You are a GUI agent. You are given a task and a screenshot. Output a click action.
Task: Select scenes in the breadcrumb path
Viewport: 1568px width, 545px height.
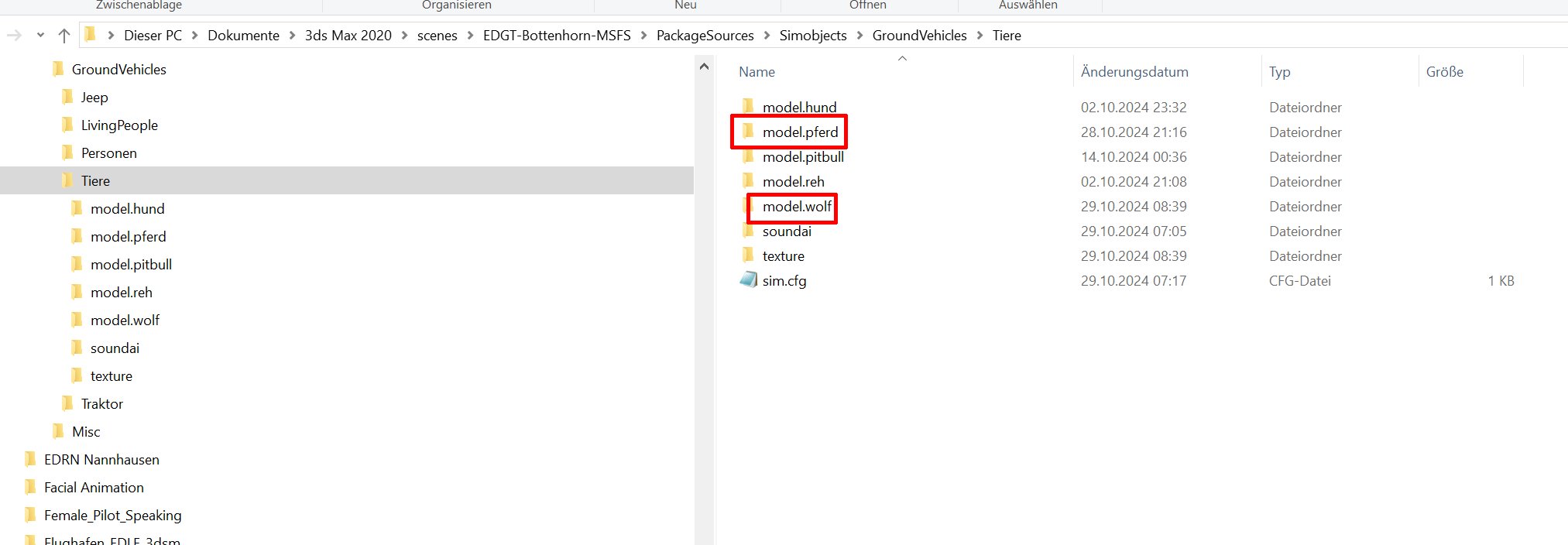[437, 36]
